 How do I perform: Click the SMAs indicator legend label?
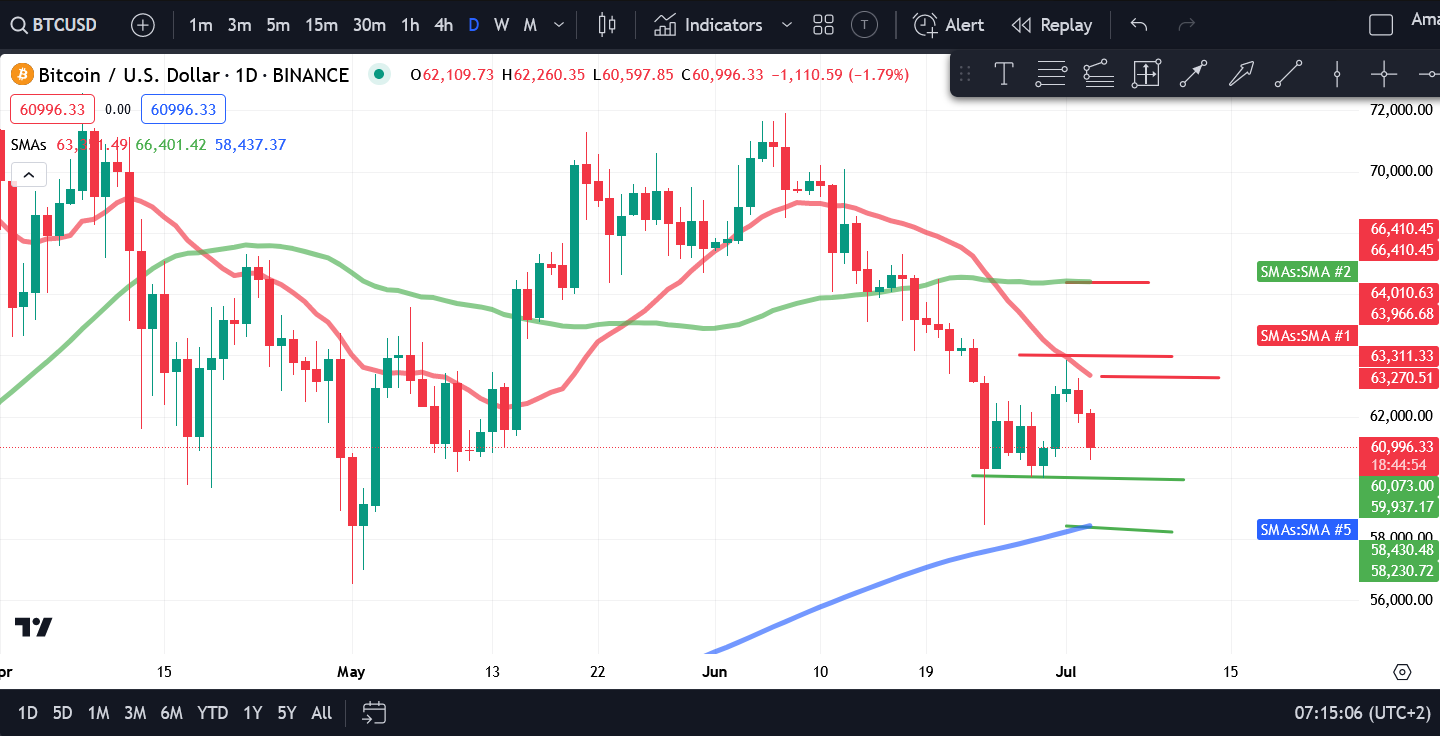pyautogui.click(x=28, y=145)
